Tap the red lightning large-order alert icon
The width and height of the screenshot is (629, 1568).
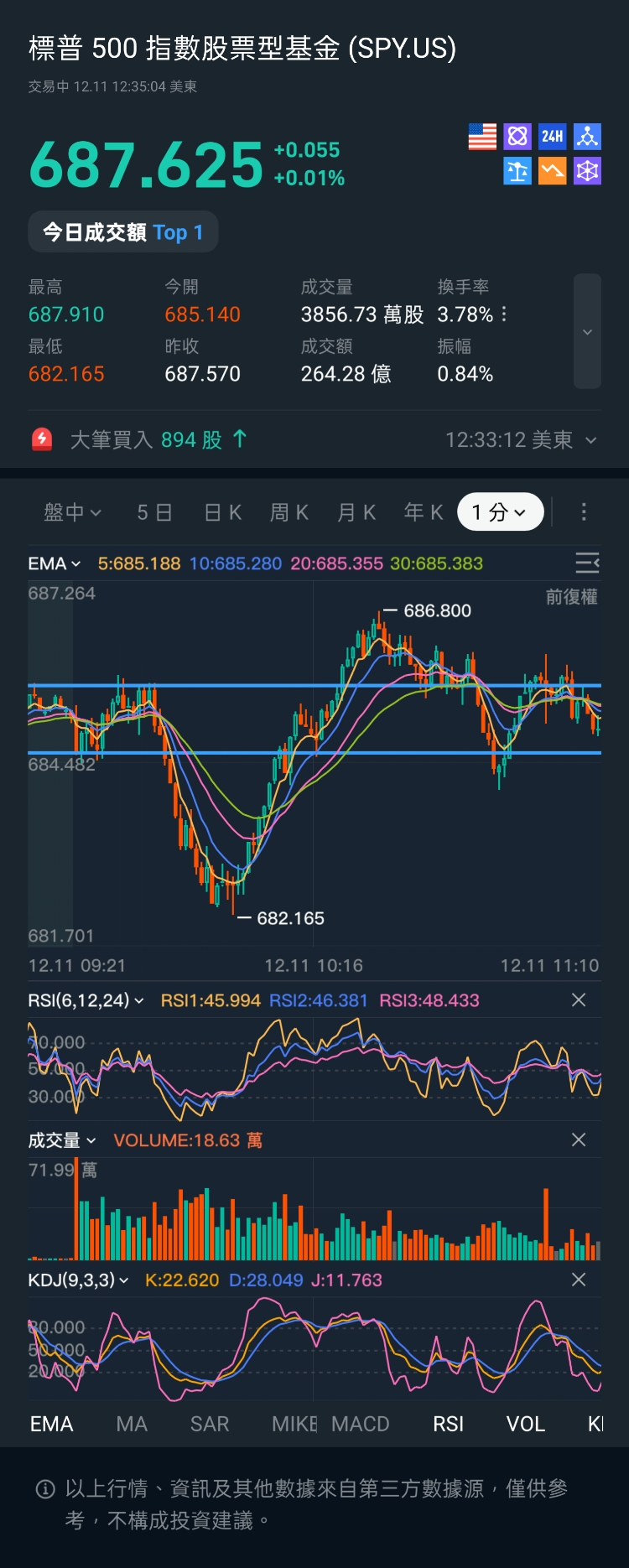pyautogui.click(x=42, y=439)
